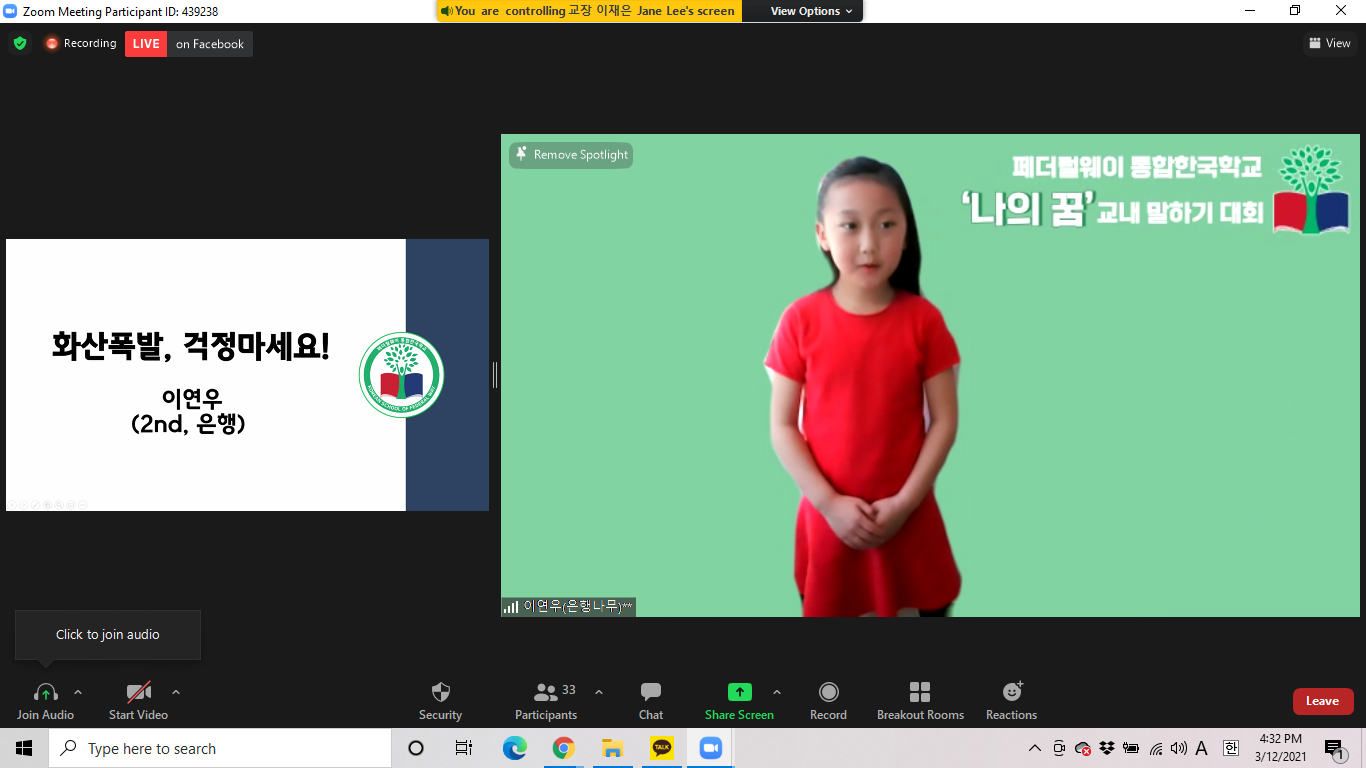Click the Record icon
This screenshot has width=1366, height=768.
tap(828, 692)
